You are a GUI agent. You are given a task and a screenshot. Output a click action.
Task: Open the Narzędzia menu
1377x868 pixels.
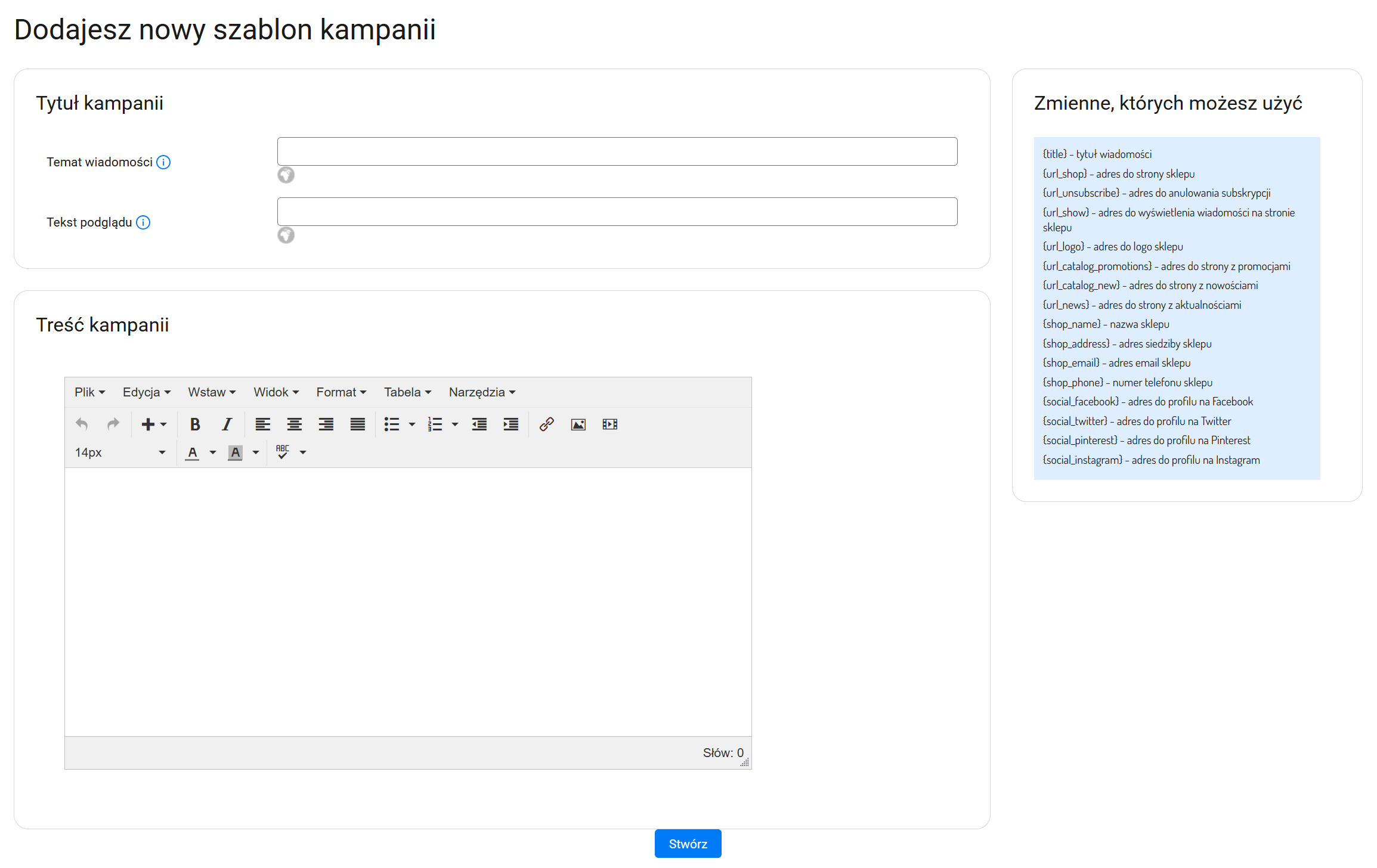(482, 392)
